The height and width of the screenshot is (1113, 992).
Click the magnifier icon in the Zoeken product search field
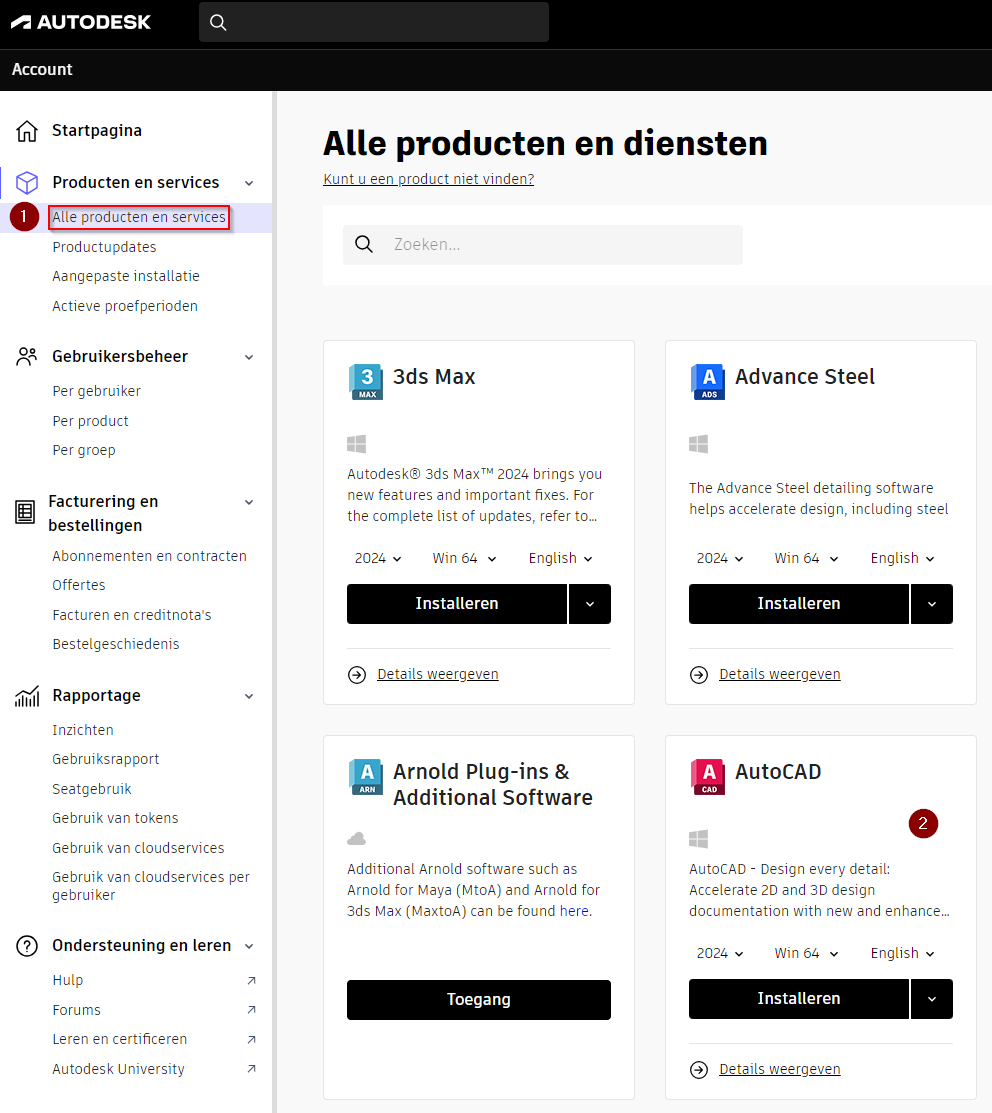click(364, 244)
